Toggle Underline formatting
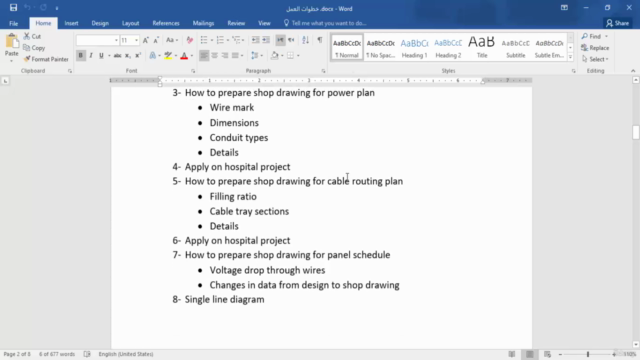Image resolution: width=640 pixels, height=360 pixels. pos(101,56)
